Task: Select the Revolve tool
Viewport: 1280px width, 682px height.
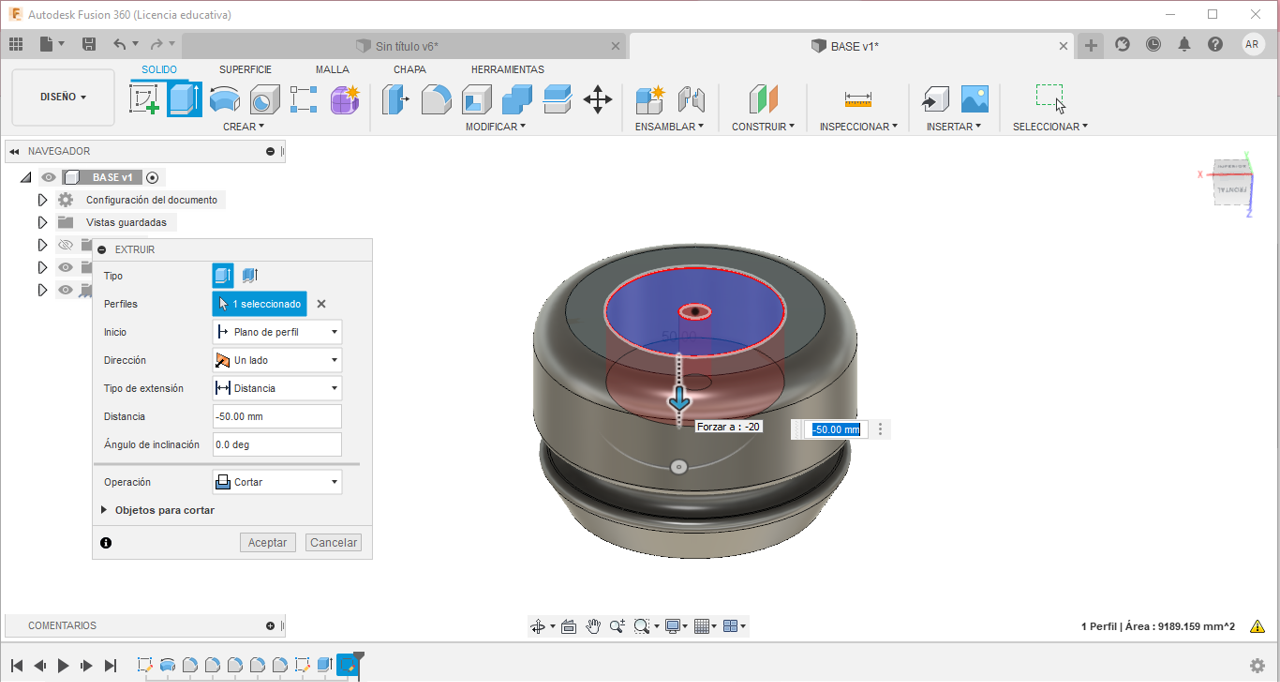Action: [224, 99]
